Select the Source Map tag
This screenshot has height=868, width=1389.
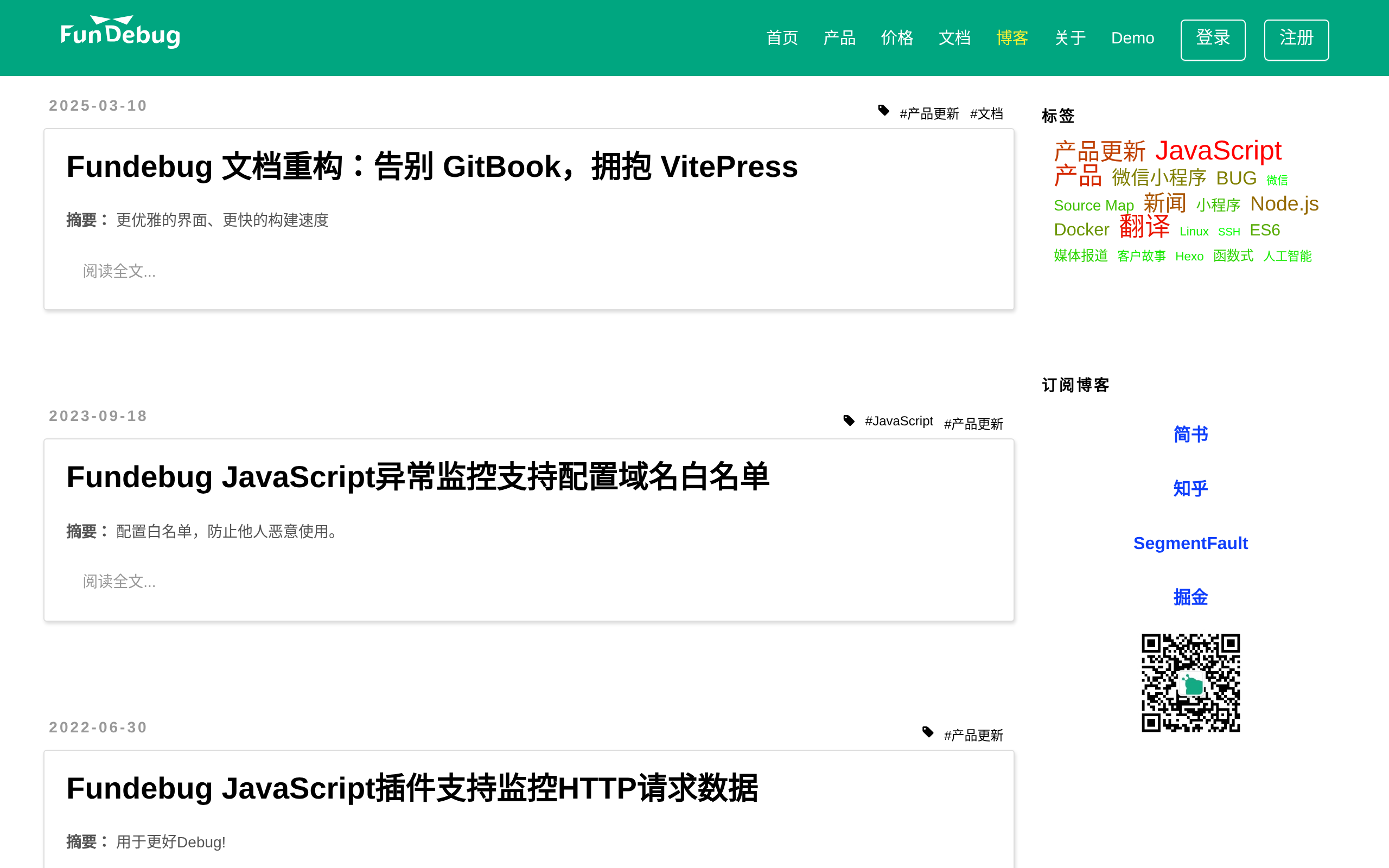pos(1094,206)
